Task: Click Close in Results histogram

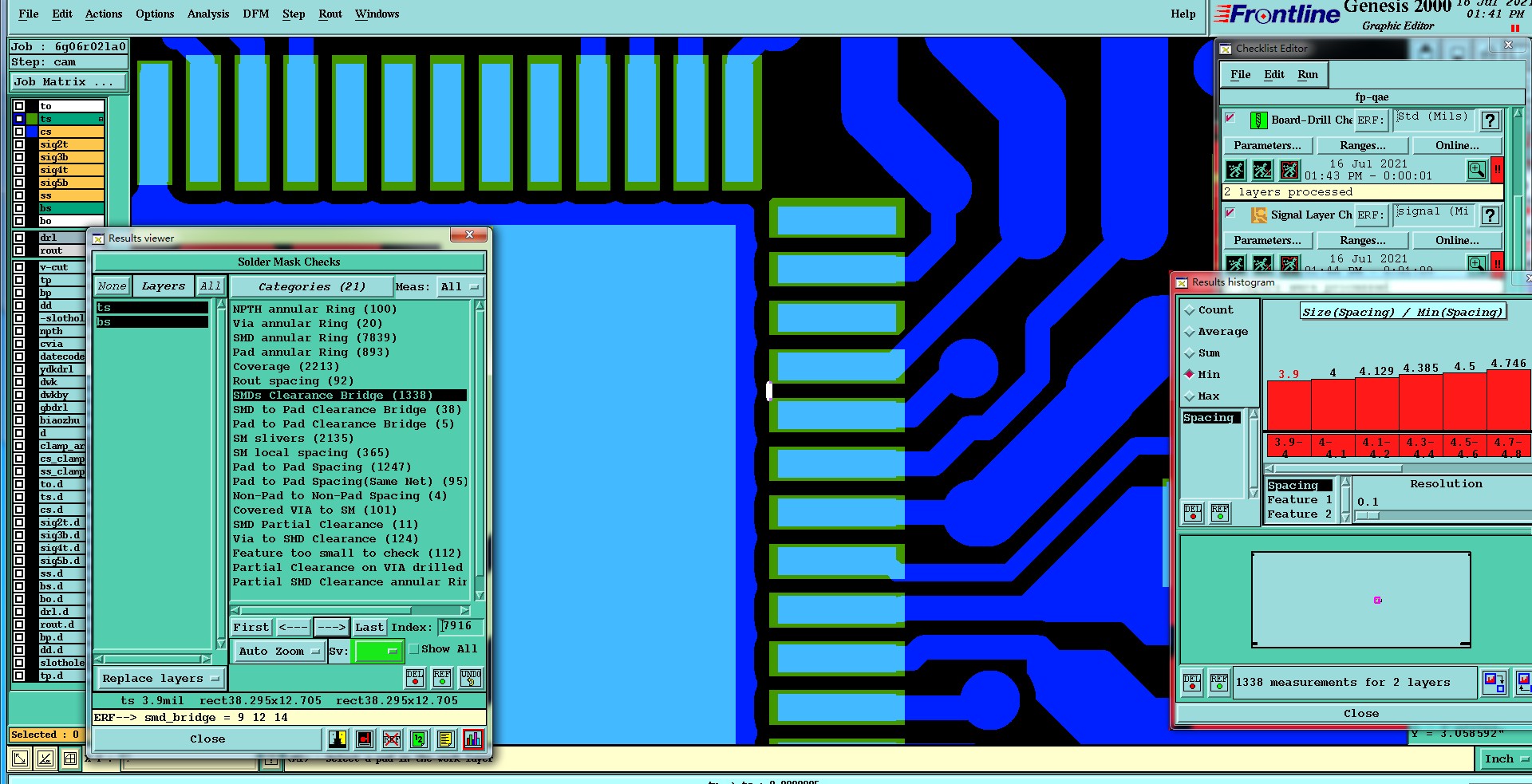Action: click(1361, 714)
